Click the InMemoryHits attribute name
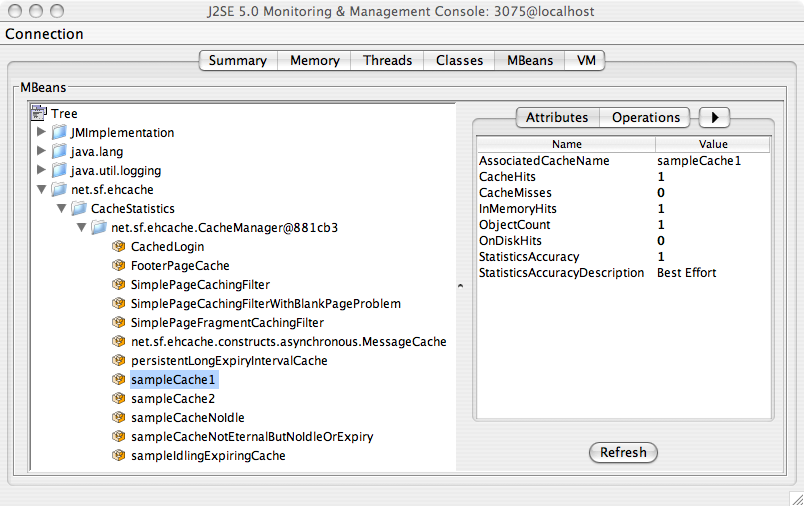Image resolution: width=804 pixels, height=506 pixels. click(517, 208)
